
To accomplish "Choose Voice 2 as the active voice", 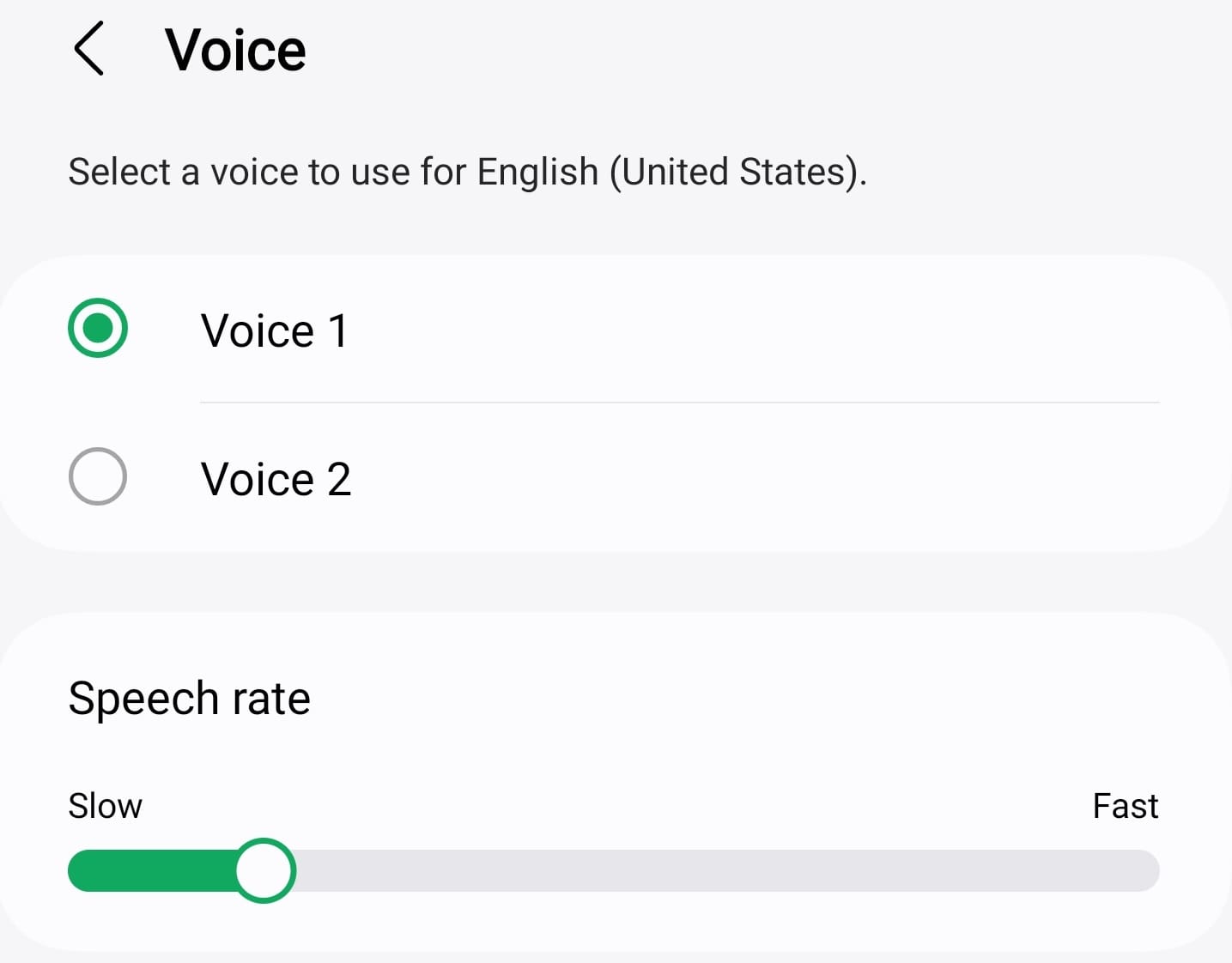I will (x=97, y=477).
